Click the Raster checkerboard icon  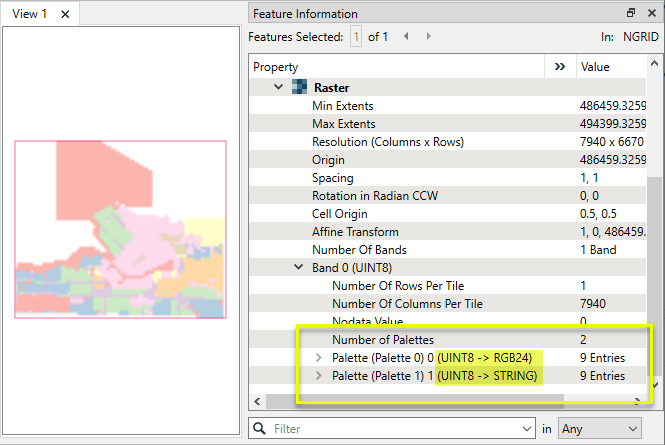pyautogui.click(x=299, y=88)
